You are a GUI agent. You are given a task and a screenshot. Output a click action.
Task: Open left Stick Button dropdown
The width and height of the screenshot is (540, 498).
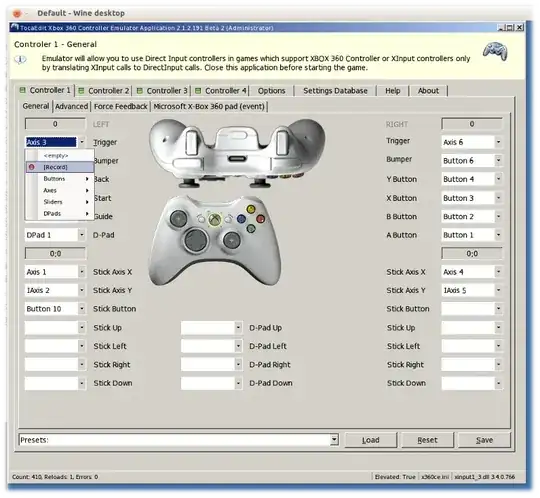click(x=82, y=309)
